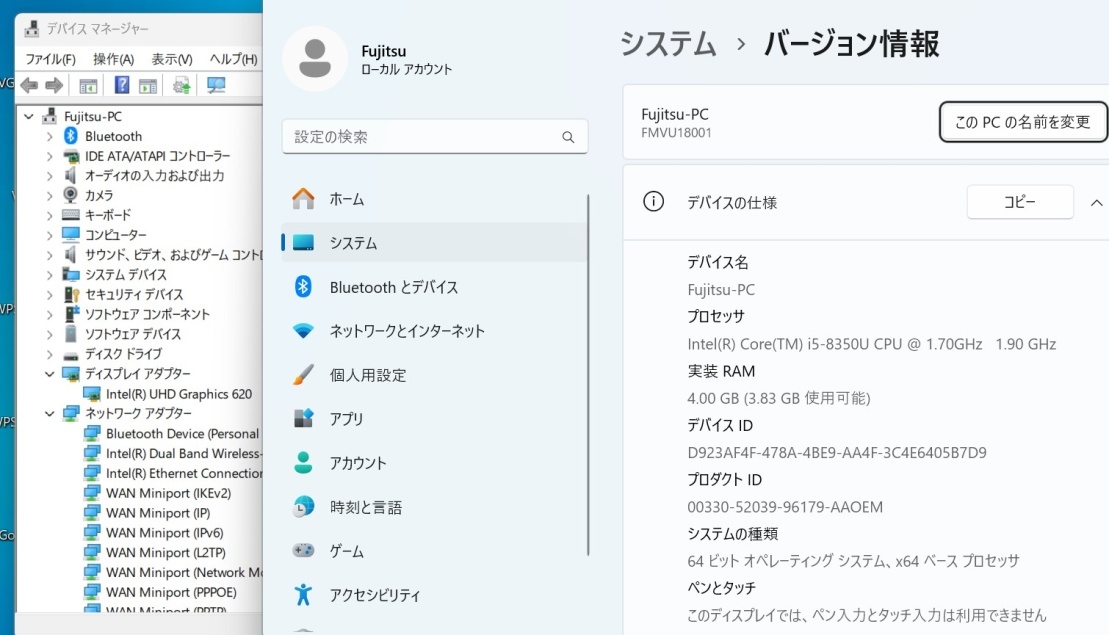The image size is (1109, 635).
Task: Click the この PC の名前を変更 button
Action: pyautogui.click(x=1022, y=121)
